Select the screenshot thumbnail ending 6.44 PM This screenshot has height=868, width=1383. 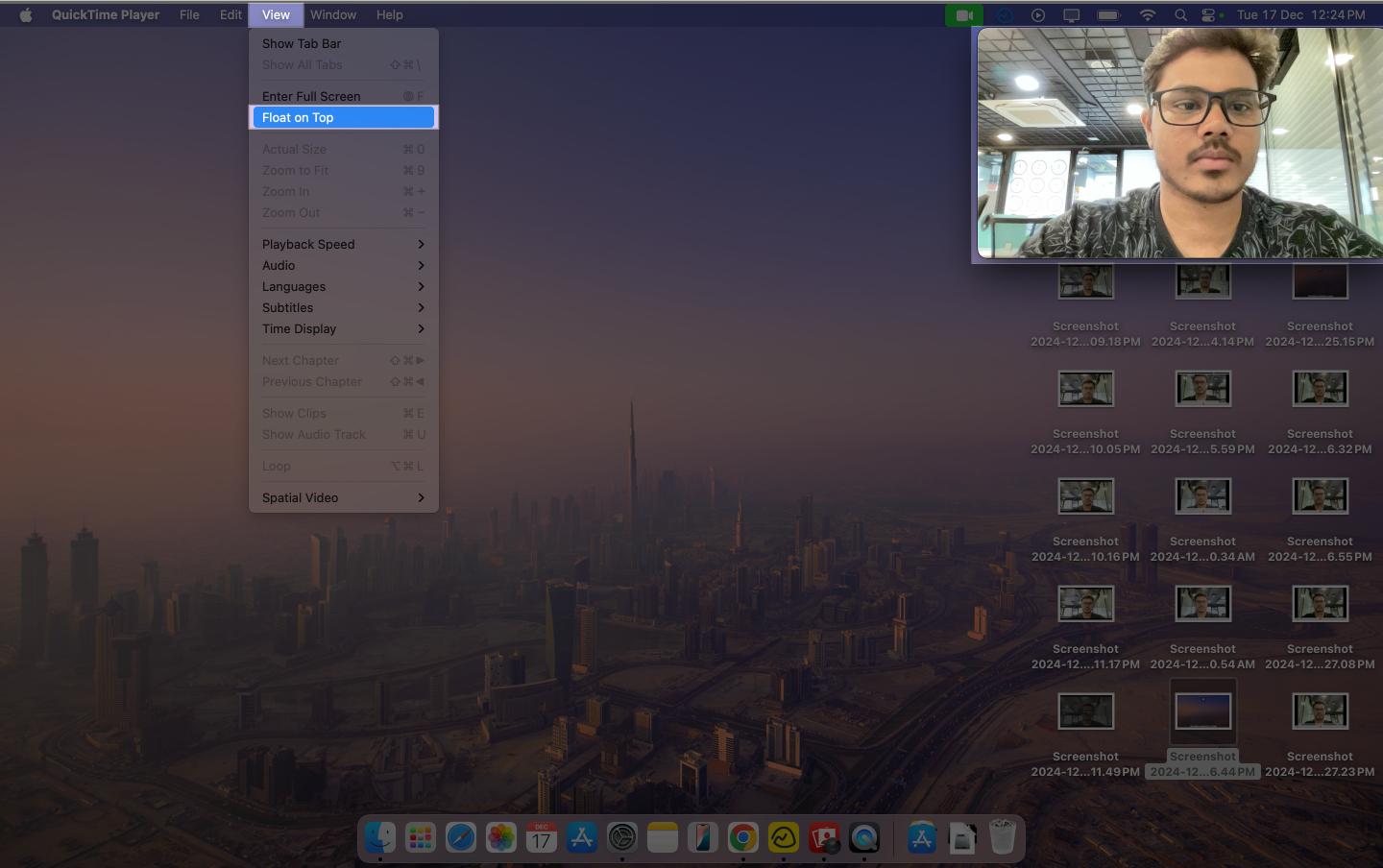[x=1203, y=712]
